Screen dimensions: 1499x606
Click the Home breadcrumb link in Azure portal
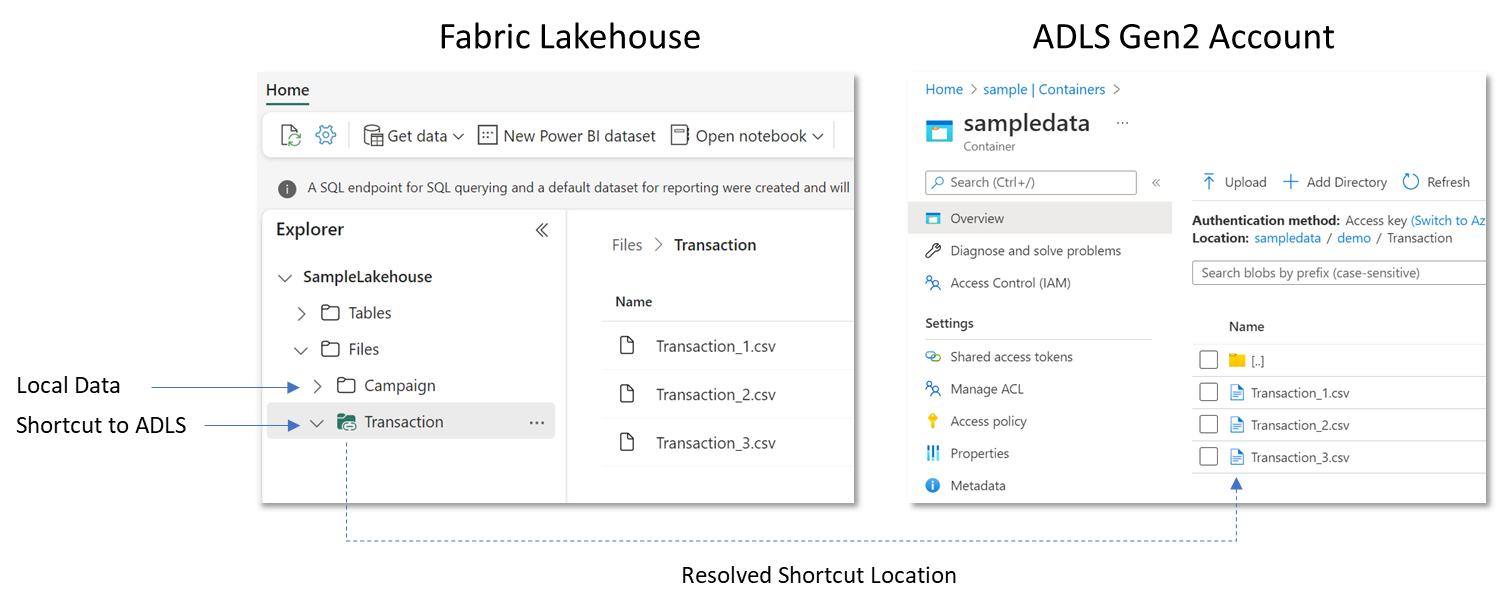tap(944, 89)
